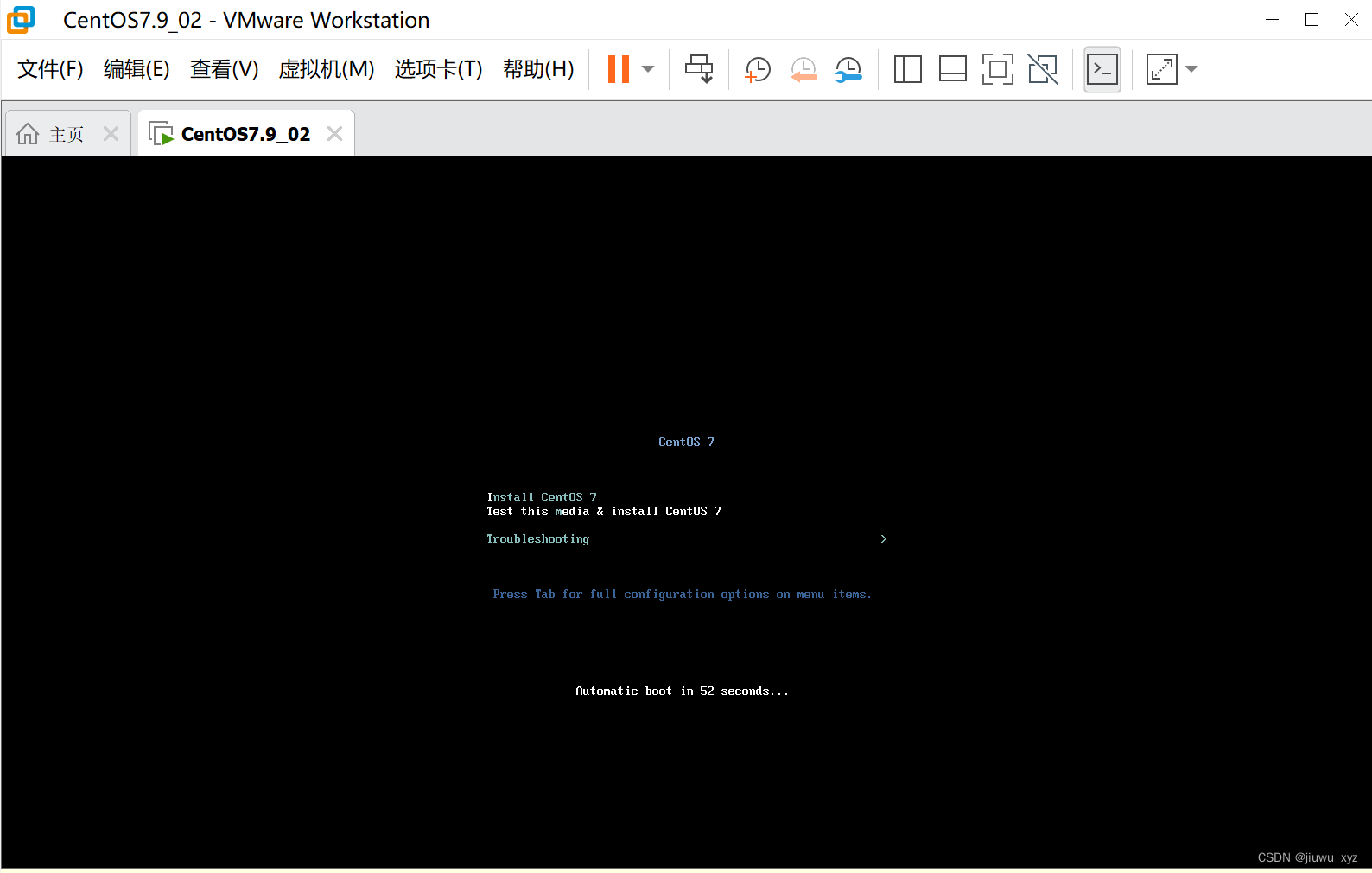This screenshot has height=873, width=1372.
Task: Open the console view icon
Action: point(1102,69)
